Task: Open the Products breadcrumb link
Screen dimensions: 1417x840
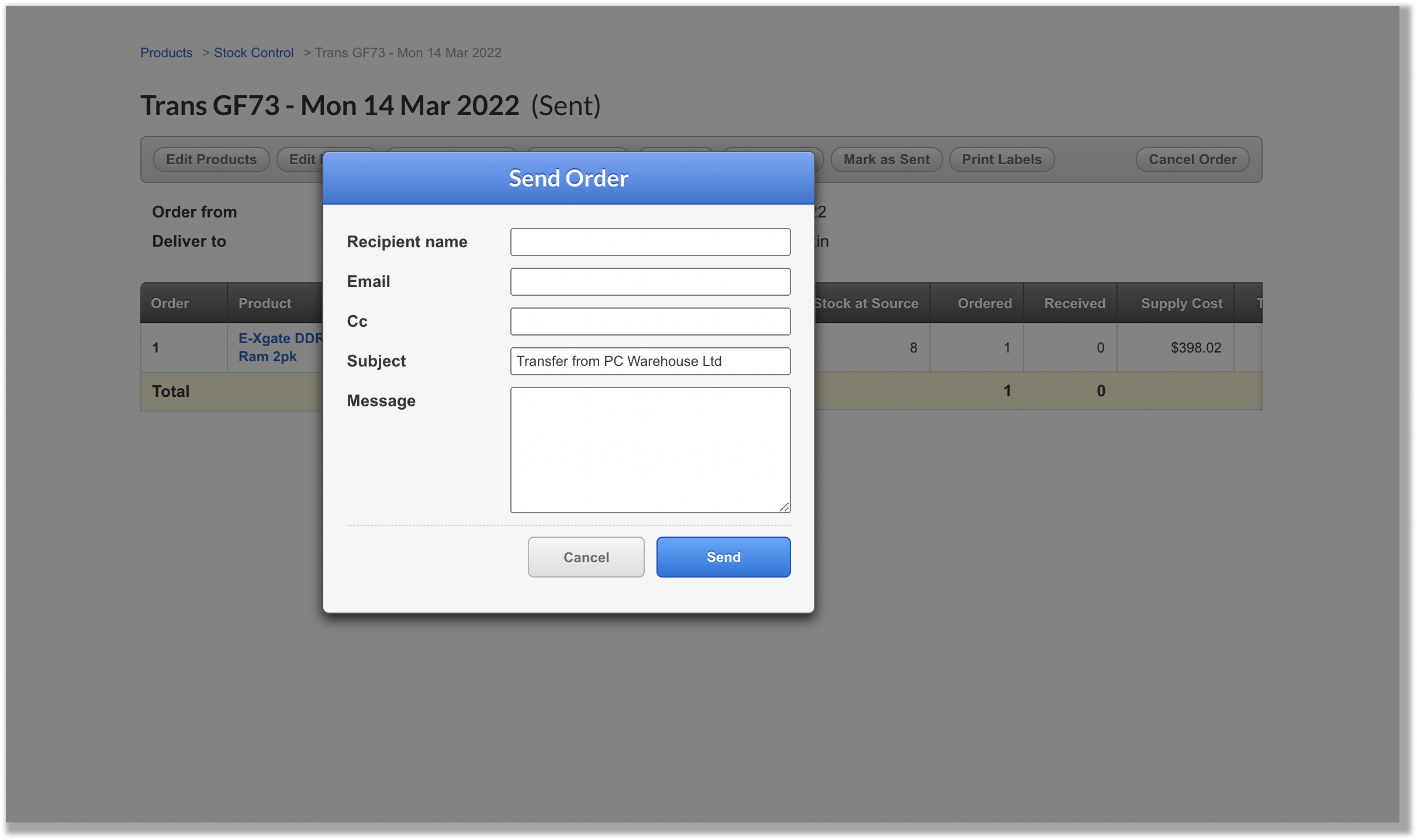Action: tap(166, 53)
